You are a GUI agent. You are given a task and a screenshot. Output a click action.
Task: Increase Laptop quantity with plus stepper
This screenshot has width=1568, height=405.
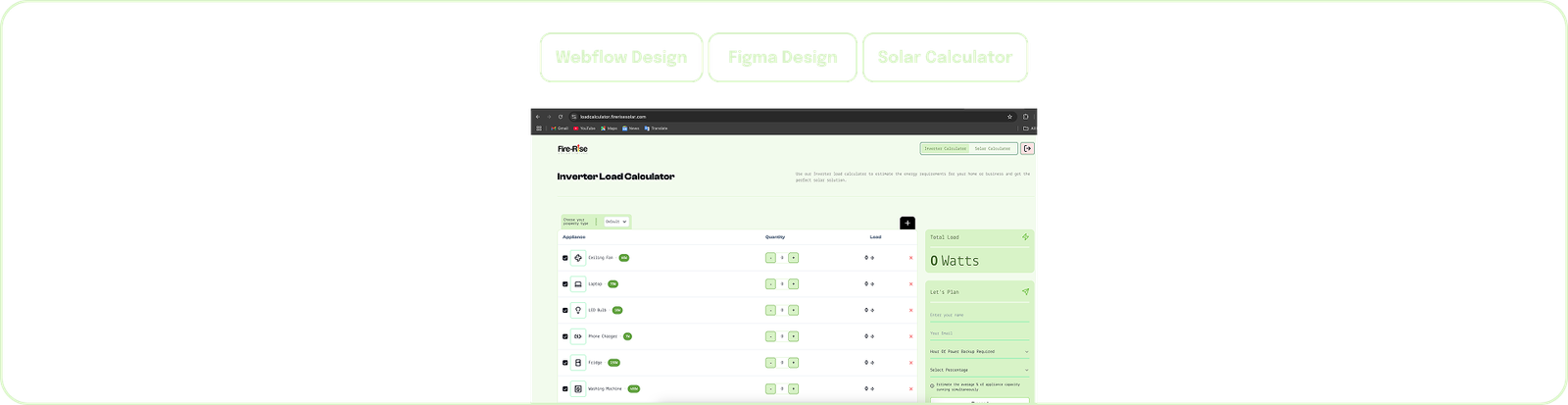coord(793,284)
